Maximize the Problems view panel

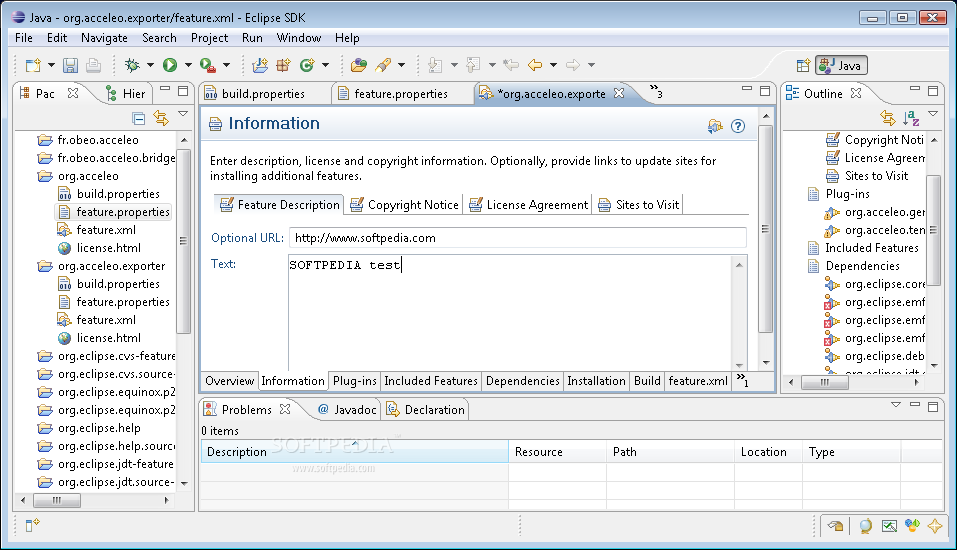coord(933,406)
